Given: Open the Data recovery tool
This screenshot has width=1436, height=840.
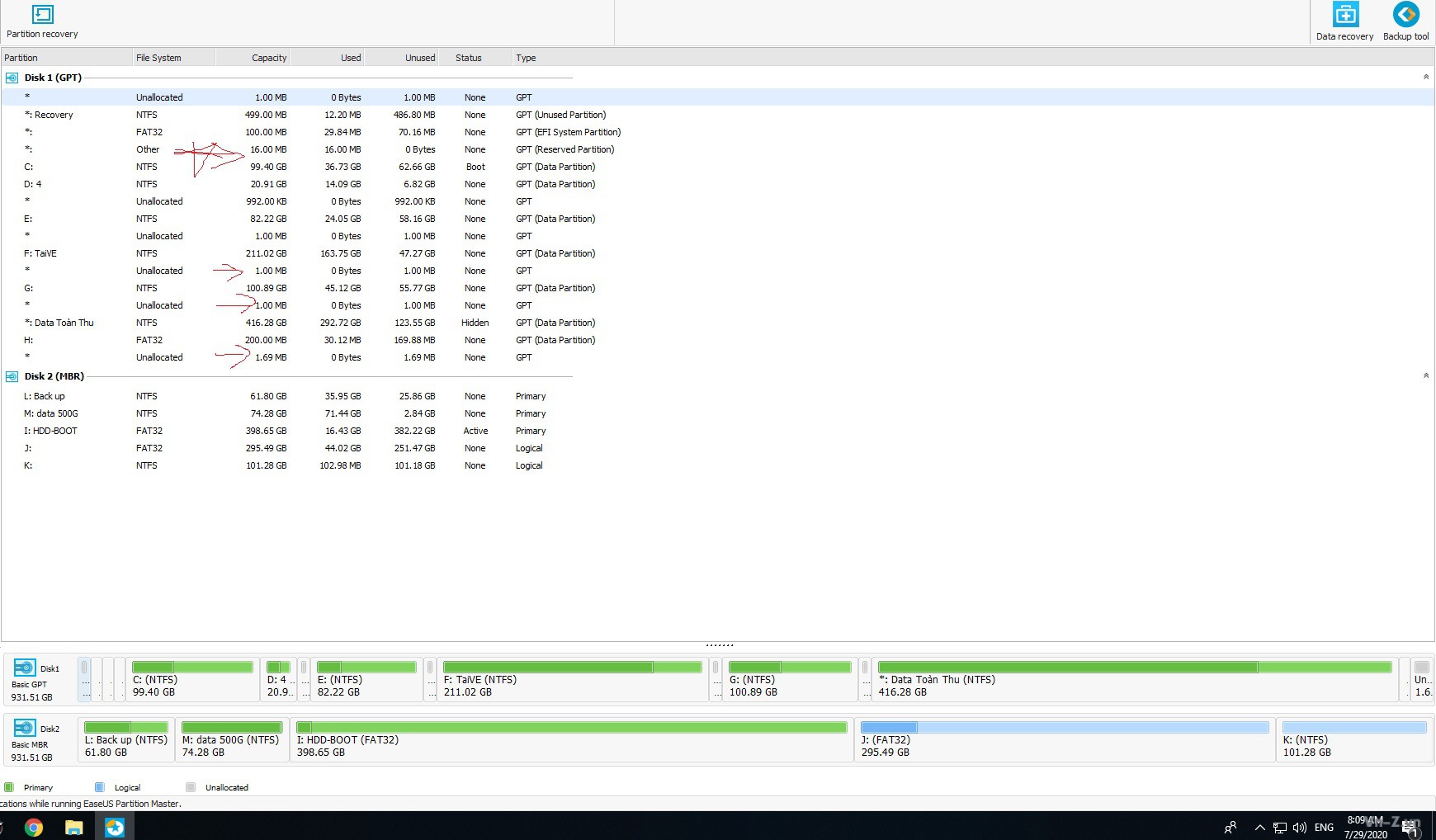Looking at the screenshot, I should coord(1344,15).
